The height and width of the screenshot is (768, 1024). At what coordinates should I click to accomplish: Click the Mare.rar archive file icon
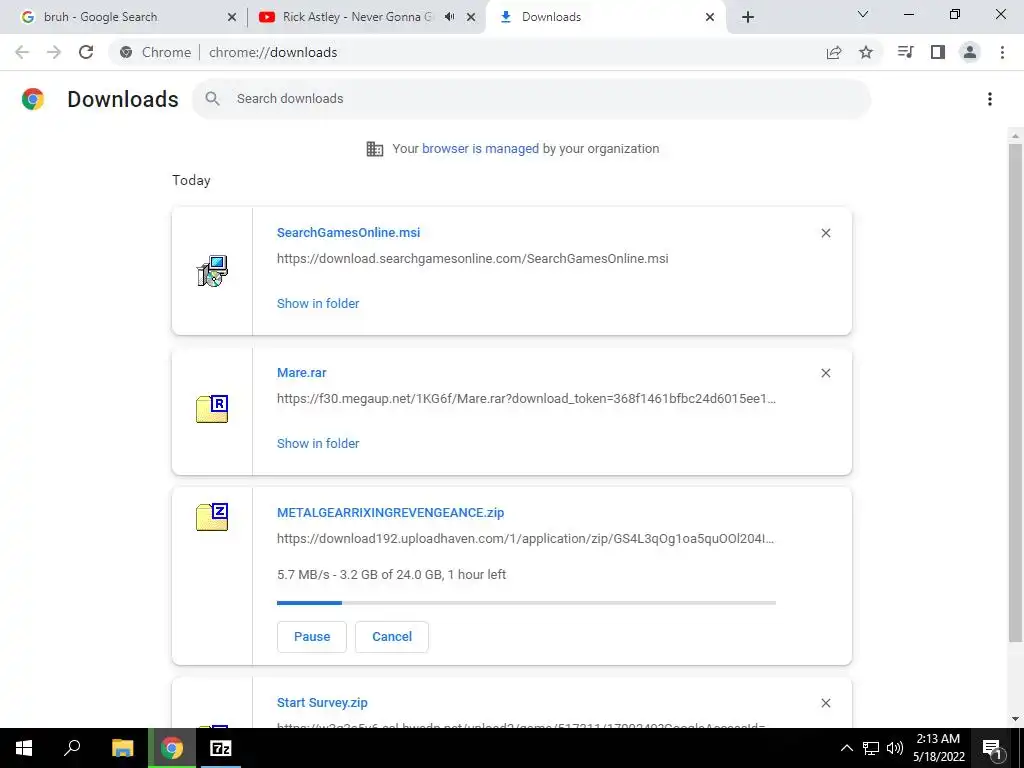tap(212, 409)
